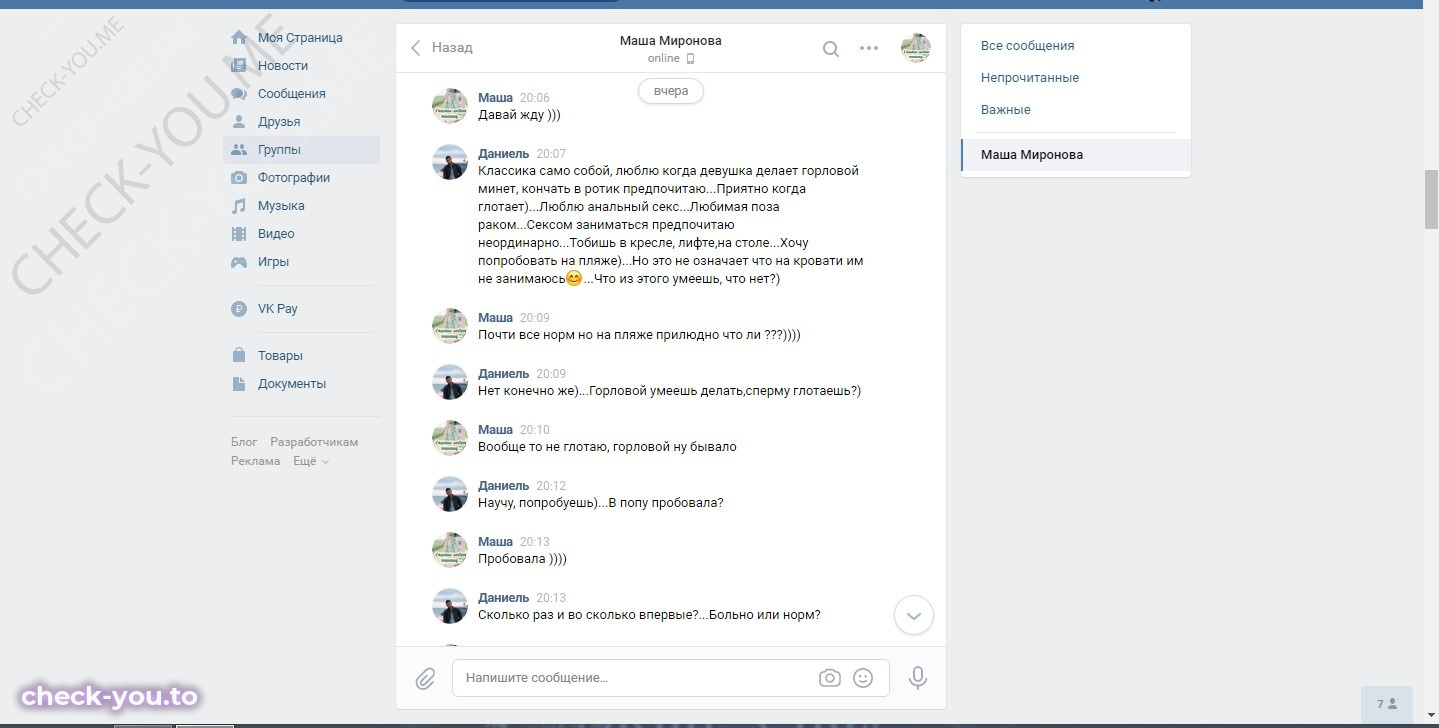
Task: Open the Товары shopping bag icon
Action: point(239,356)
